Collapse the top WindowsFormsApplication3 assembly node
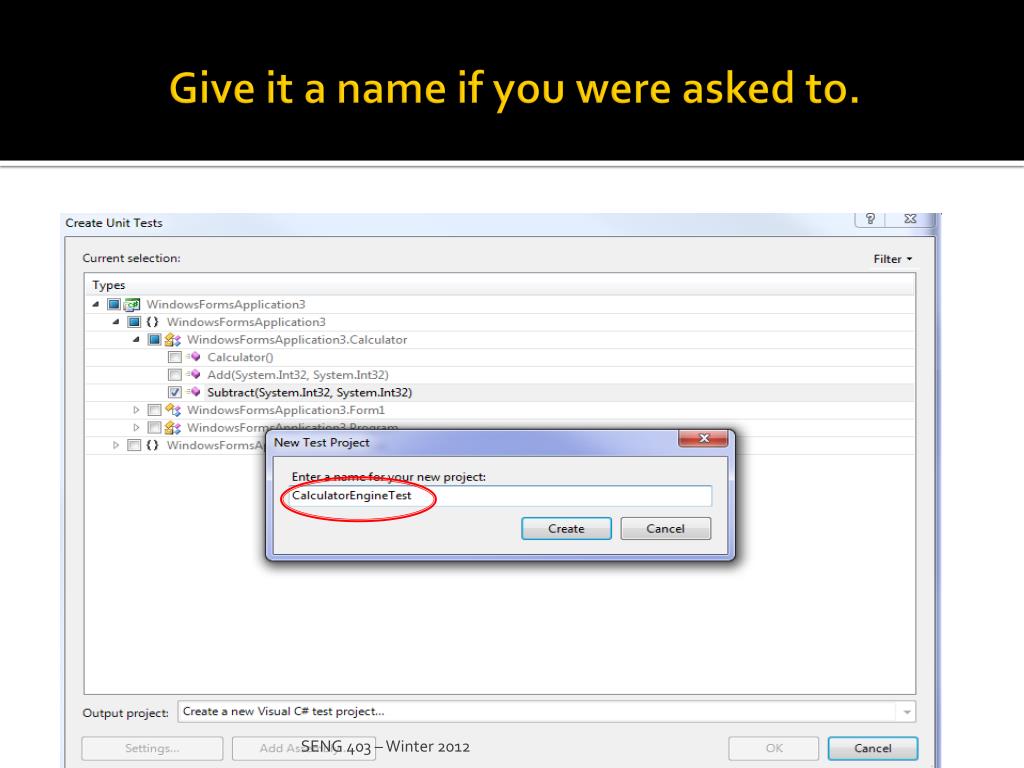The height and width of the screenshot is (768, 1024). pos(96,304)
